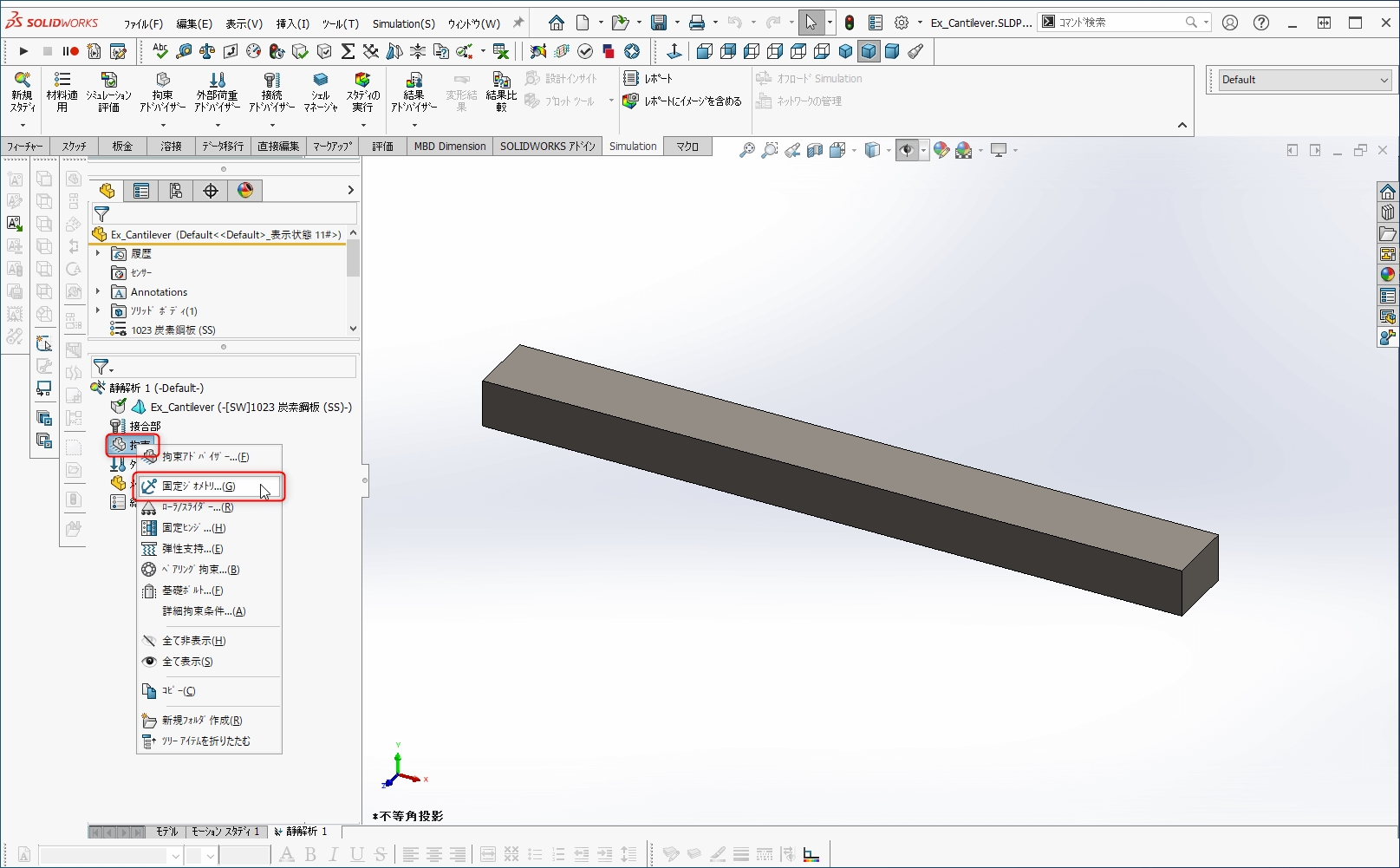Run the study via スタディの実行 icon

[362, 91]
